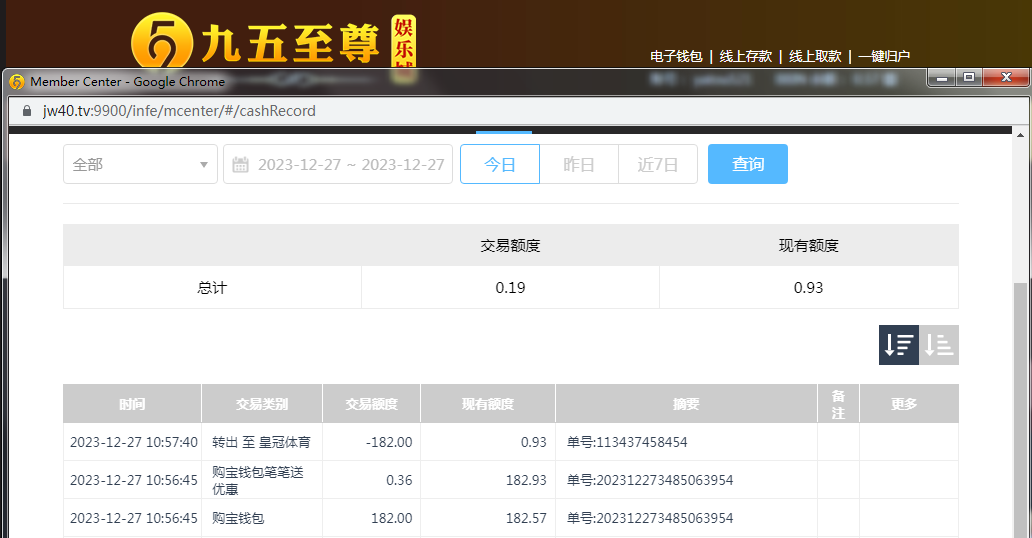Expand the dropdown arrow beside 全部
The height and width of the screenshot is (538, 1032).
click(x=203, y=165)
